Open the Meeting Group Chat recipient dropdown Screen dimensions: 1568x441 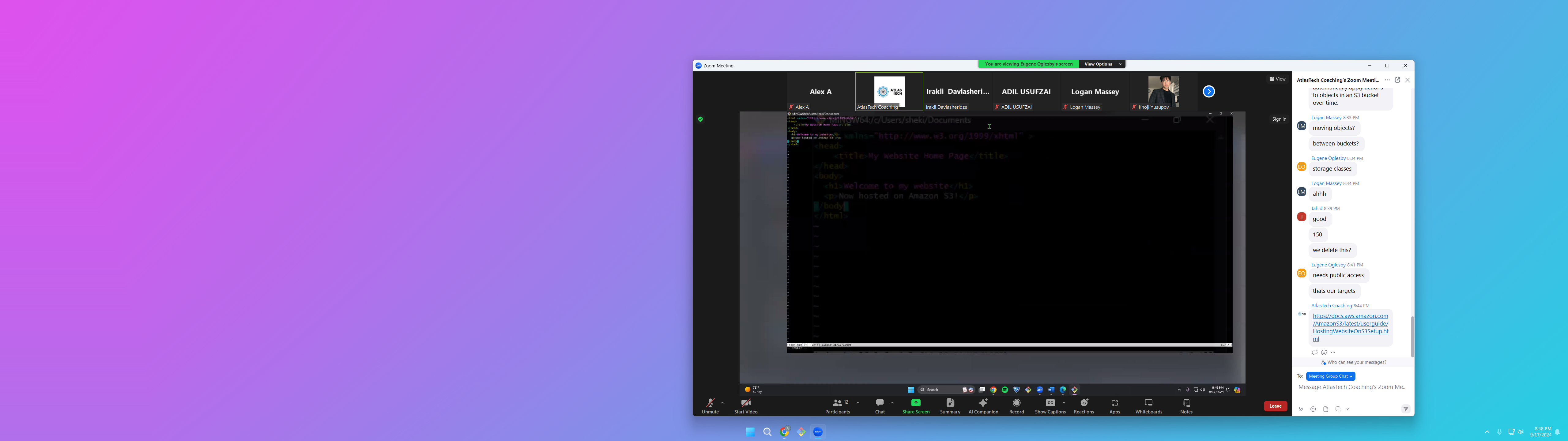(x=1331, y=376)
